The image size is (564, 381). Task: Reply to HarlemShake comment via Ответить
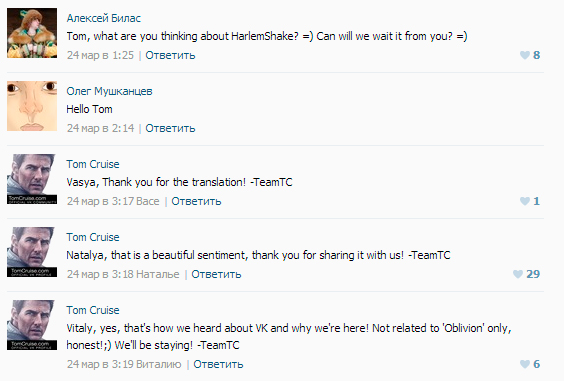[170, 55]
